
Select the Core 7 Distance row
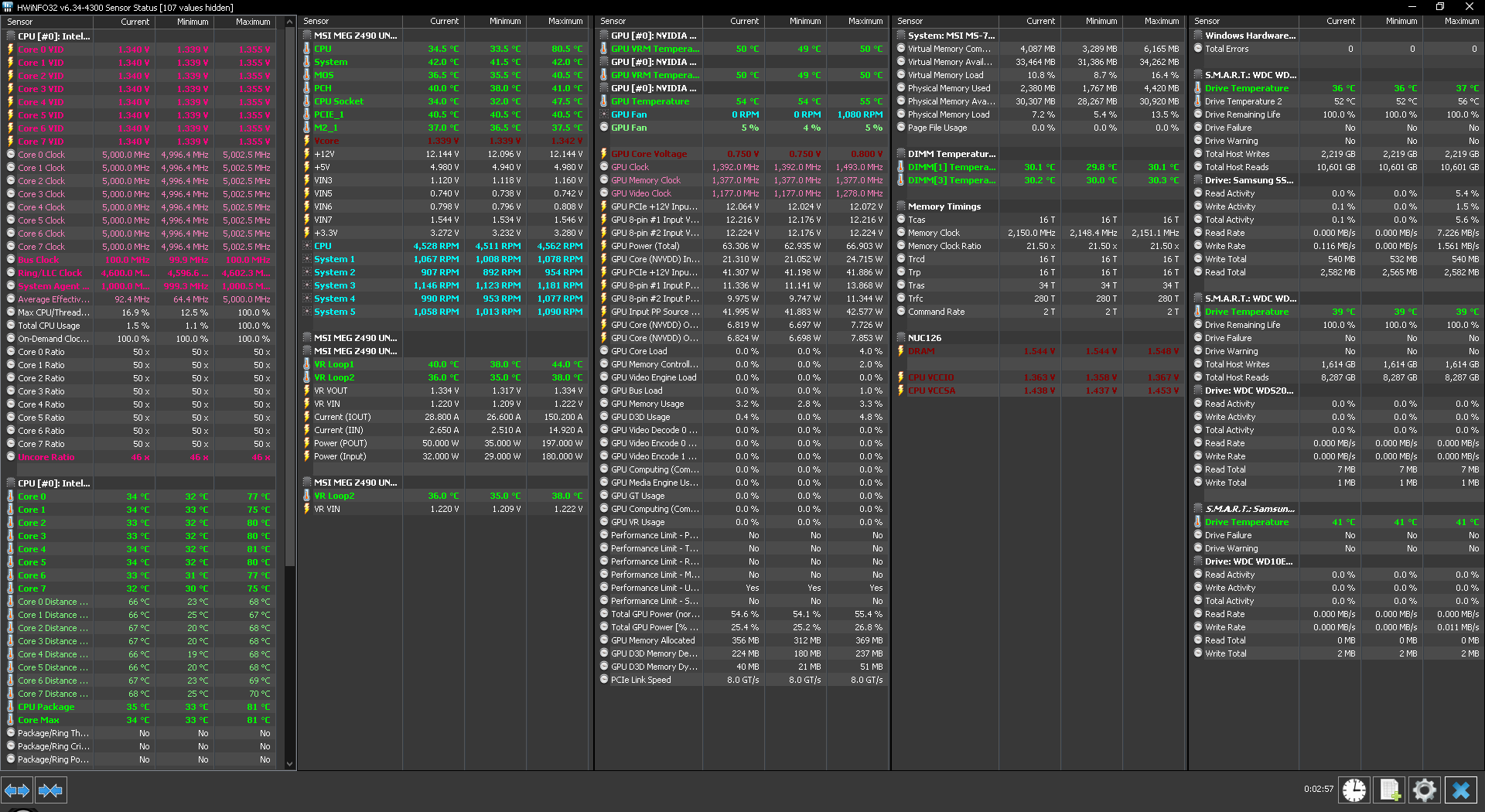coord(138,694)
